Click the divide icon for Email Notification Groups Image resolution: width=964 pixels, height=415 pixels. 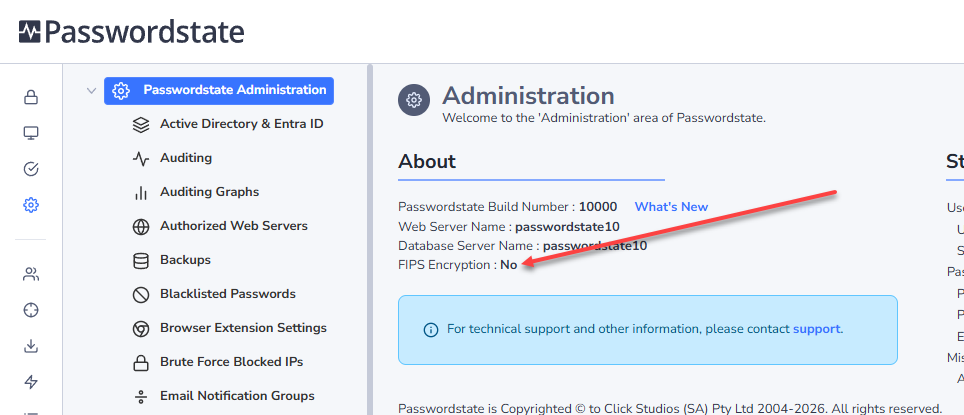(x=141, y=397)
